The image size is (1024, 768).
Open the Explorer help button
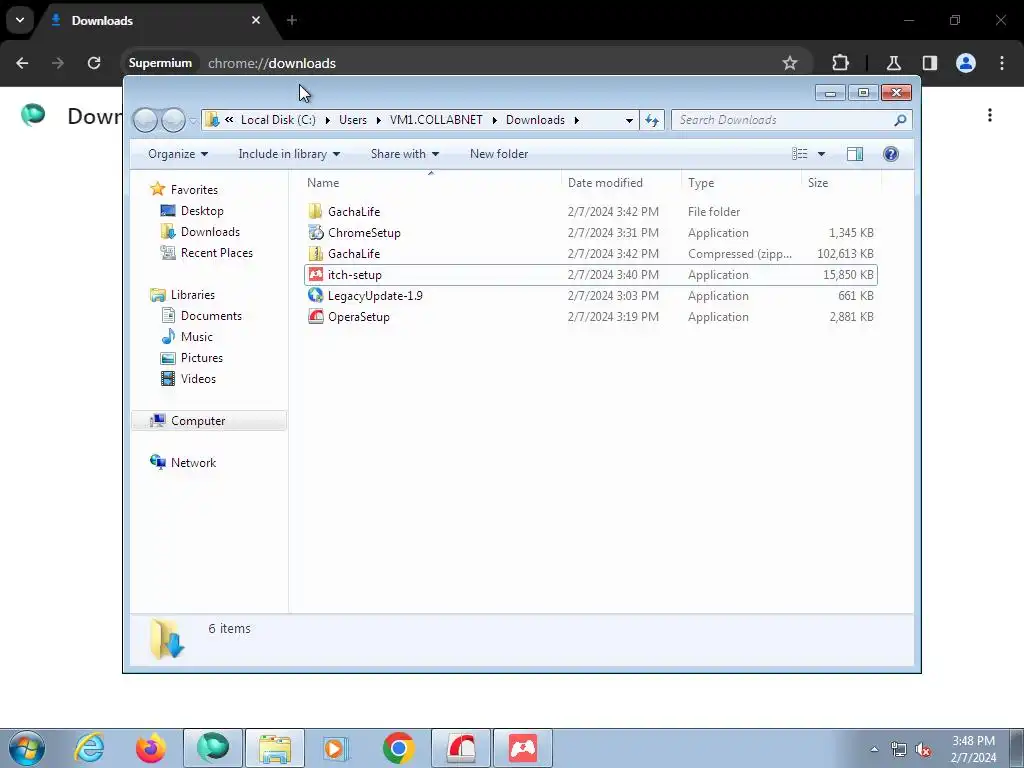[x=891, y=154]
